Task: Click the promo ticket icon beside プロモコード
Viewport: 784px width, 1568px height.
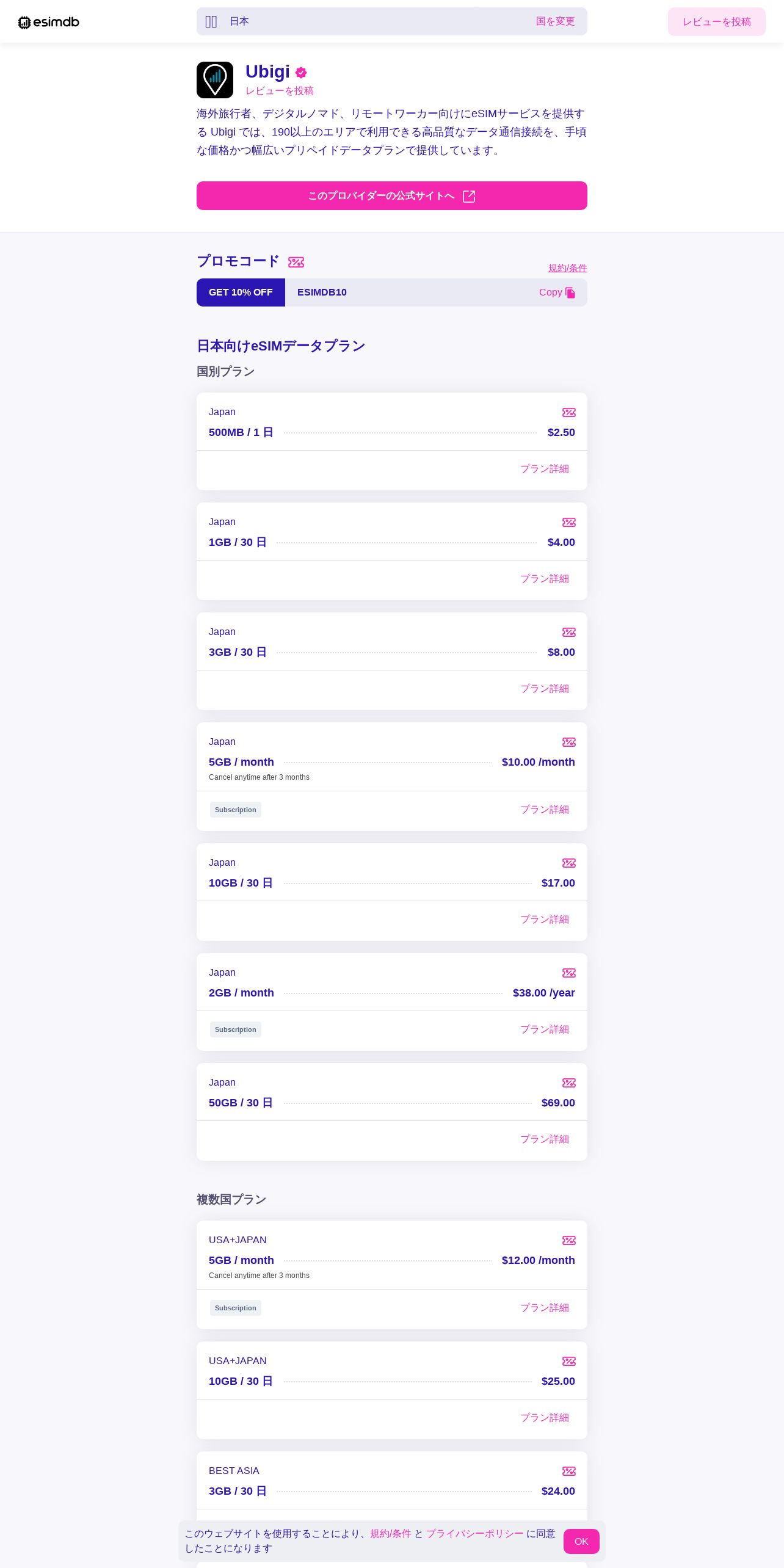Action: click(x=296, y=262)
